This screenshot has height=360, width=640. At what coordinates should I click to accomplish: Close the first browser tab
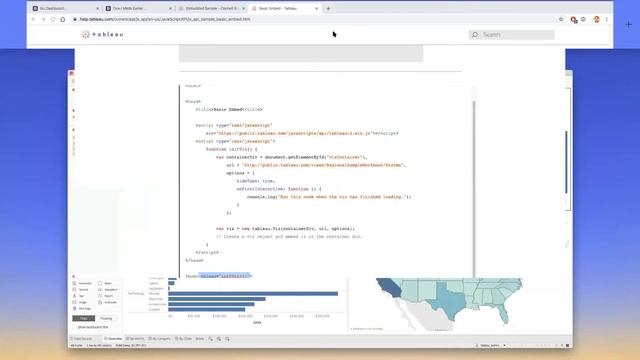pyautogui.click(x=97, y=8)
